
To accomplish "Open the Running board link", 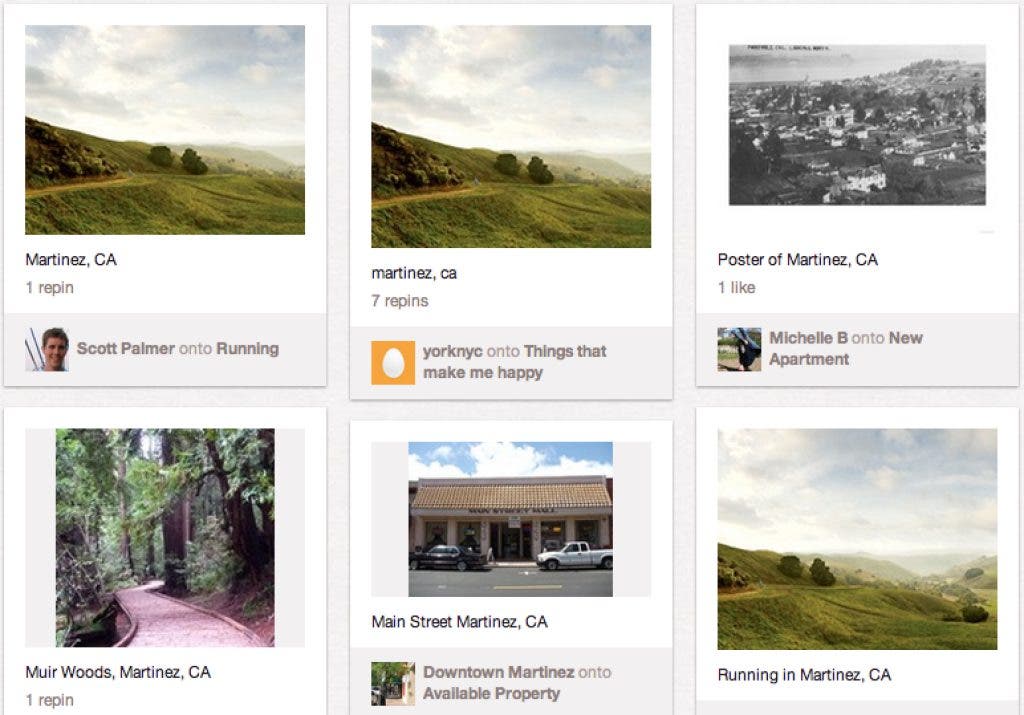I will pos(248,349).
